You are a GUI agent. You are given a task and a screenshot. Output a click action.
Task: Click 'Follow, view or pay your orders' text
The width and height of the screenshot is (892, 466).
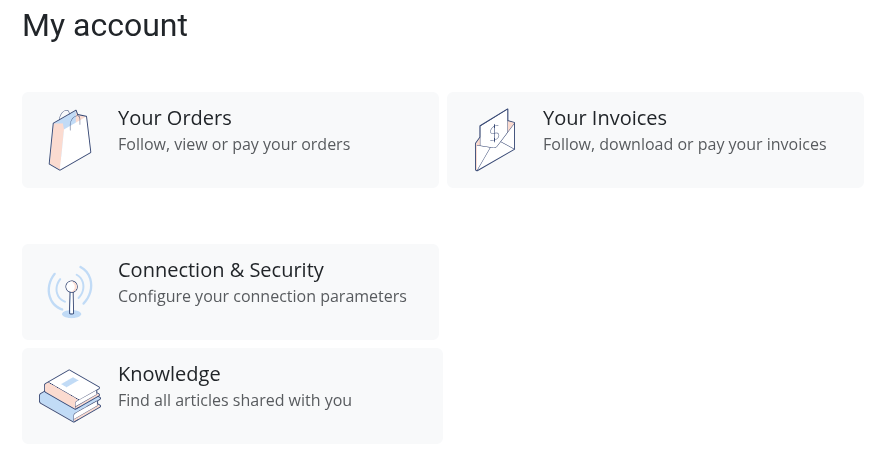[234, 145]
